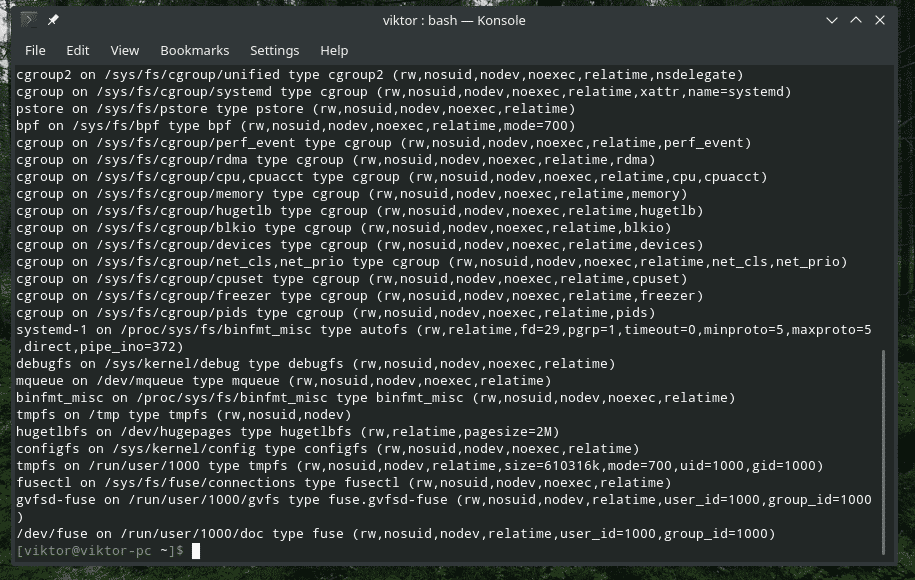Maximize the Konsole window
The image size is (915, 580).
[x=856, y=20]
